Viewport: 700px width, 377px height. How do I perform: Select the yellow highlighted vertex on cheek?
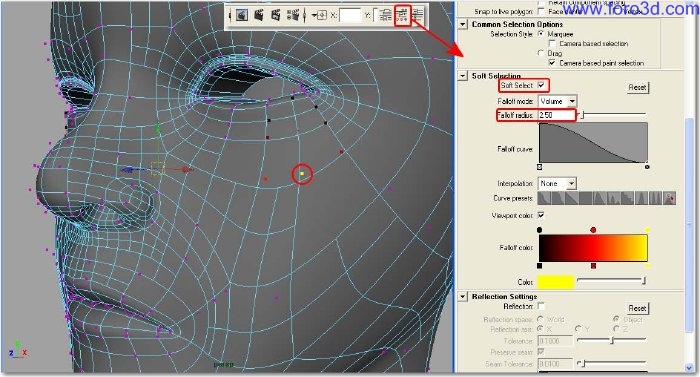302,173
